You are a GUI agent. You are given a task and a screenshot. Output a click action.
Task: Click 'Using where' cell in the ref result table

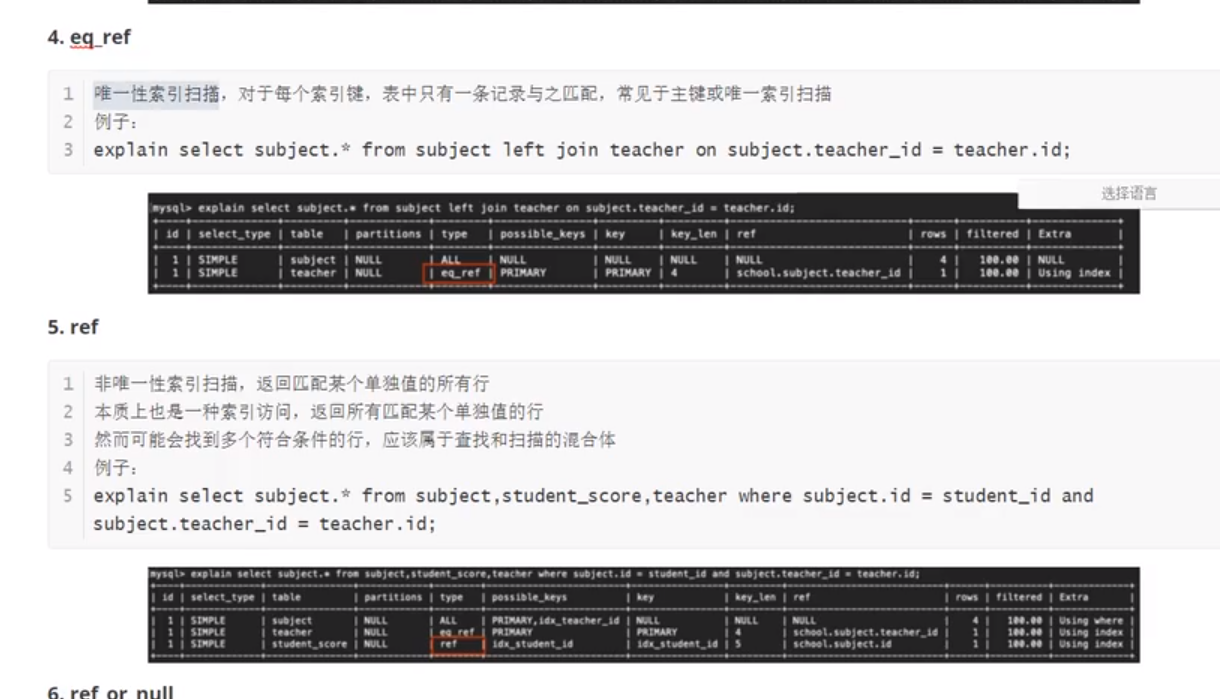[x=1091, y=620]
